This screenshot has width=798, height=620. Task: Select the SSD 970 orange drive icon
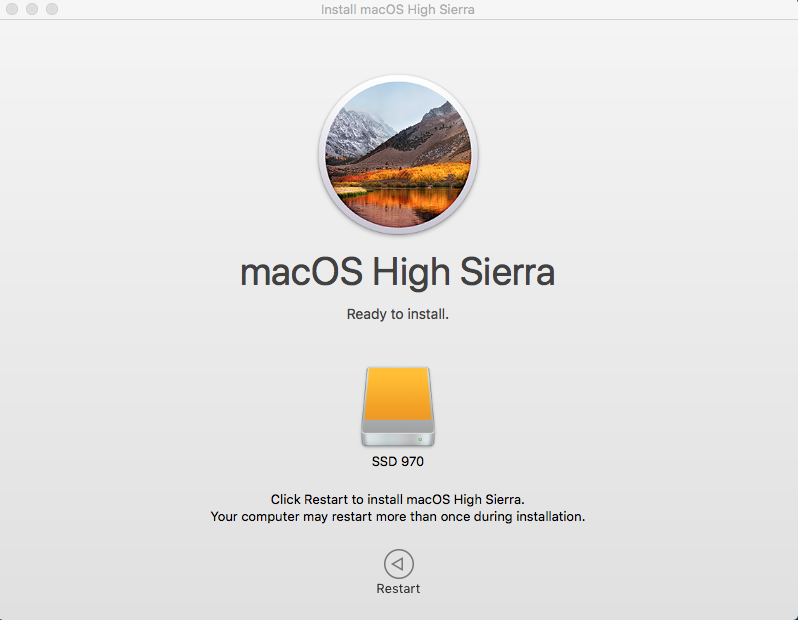click(x=398, y=407)
